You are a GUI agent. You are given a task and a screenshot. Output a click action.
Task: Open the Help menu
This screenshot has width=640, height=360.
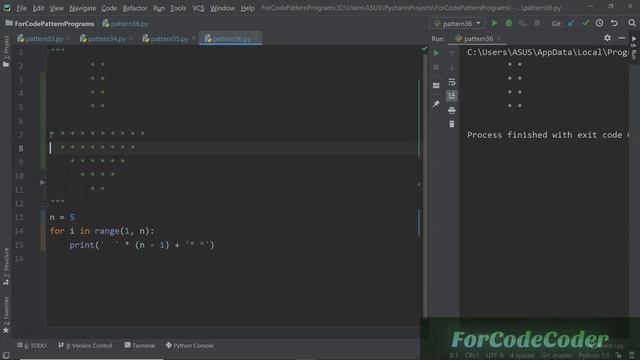[247, 8]
